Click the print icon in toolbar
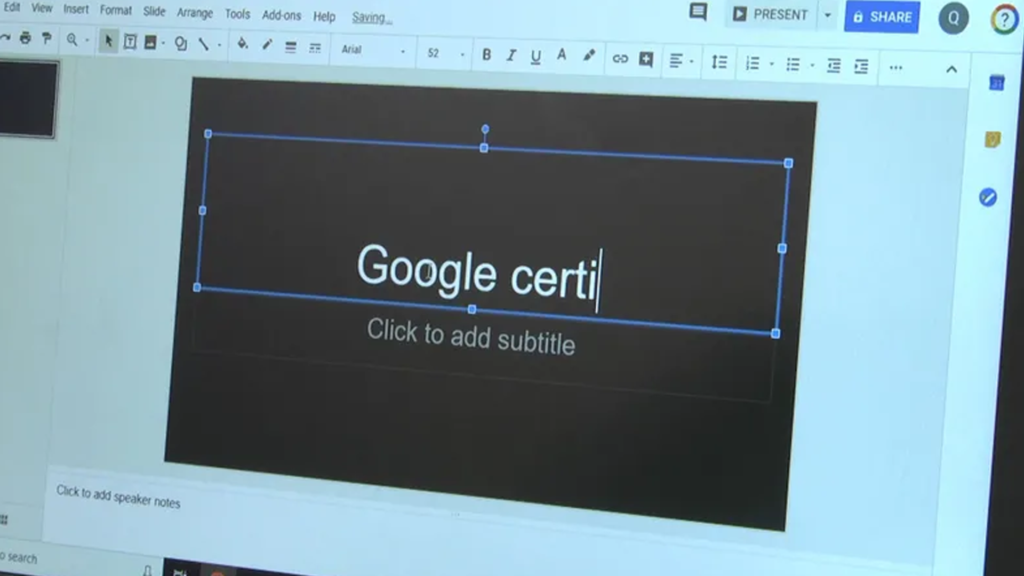Screen dimensions: 1024x576 25,38
